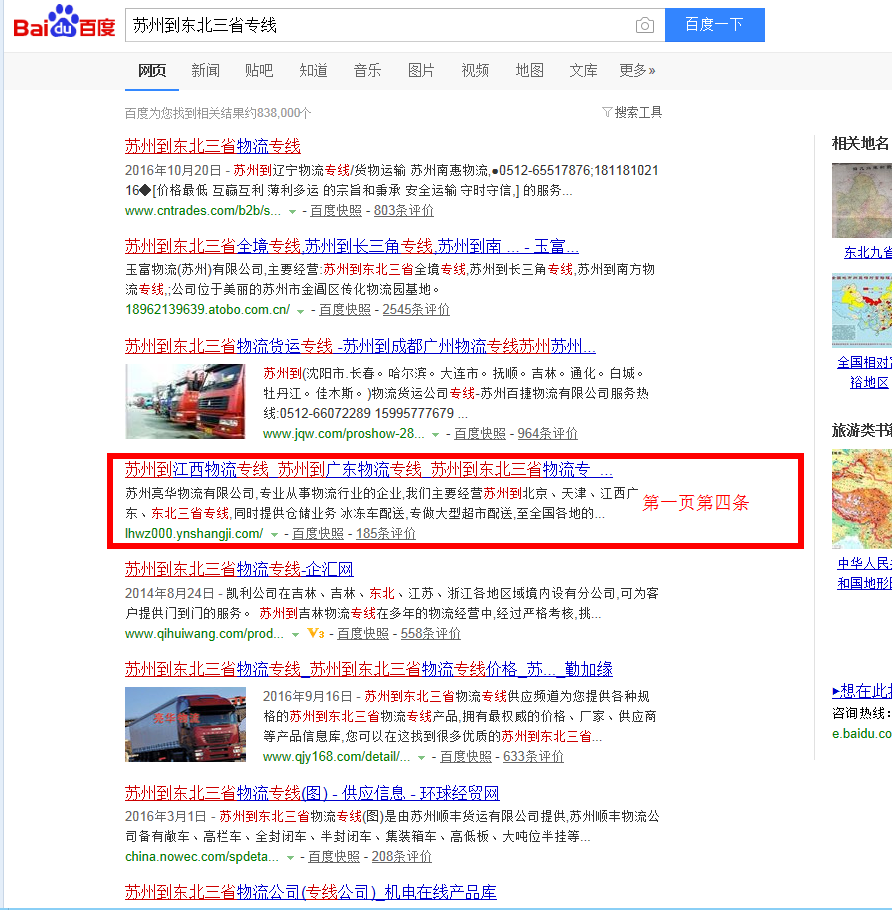Switch to the 地图 tab
This screenshot has width=892, height=910.
[x=529, y=71]
